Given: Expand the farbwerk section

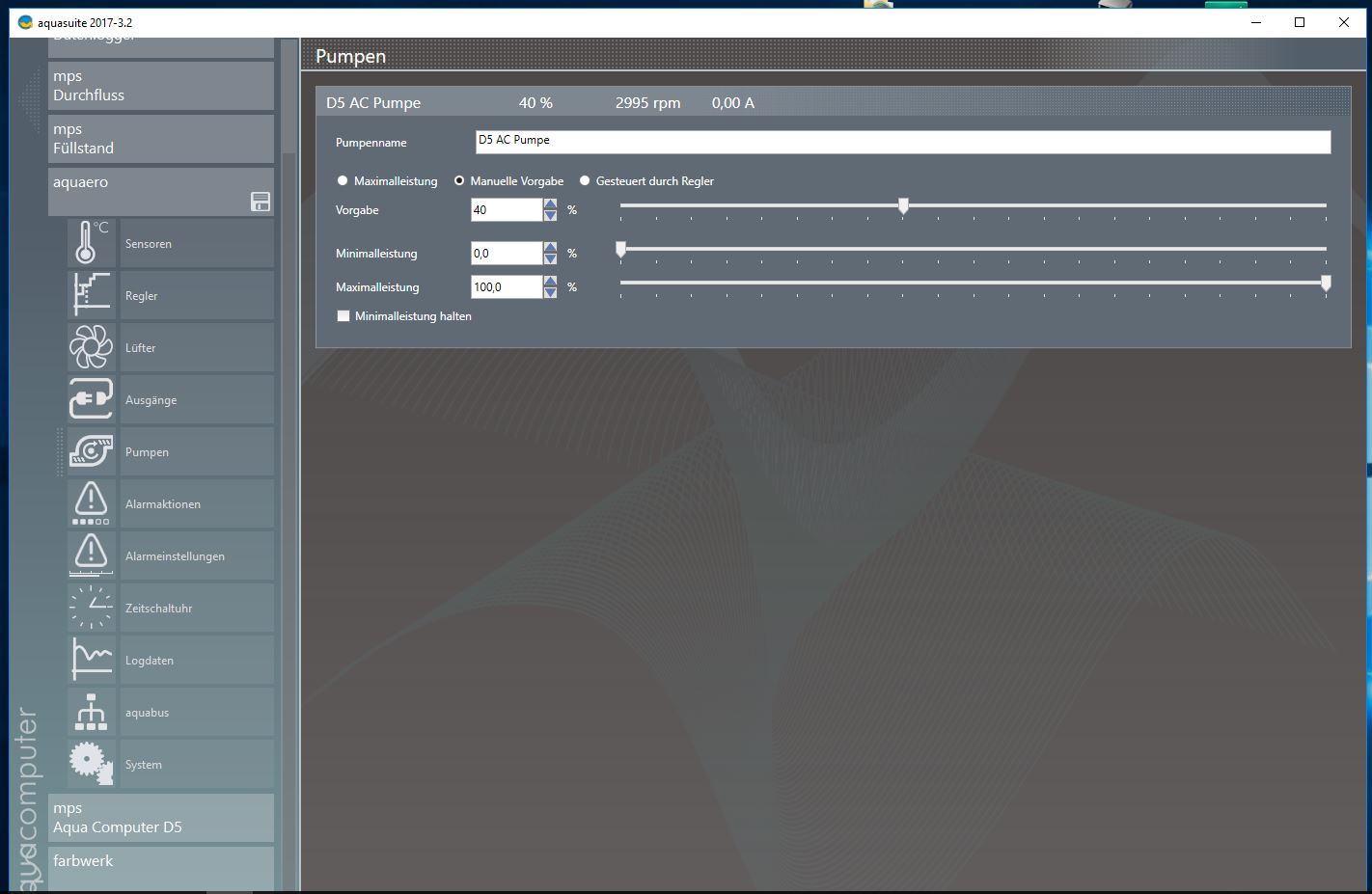Looking at the screenshot, I should [161, 868].
